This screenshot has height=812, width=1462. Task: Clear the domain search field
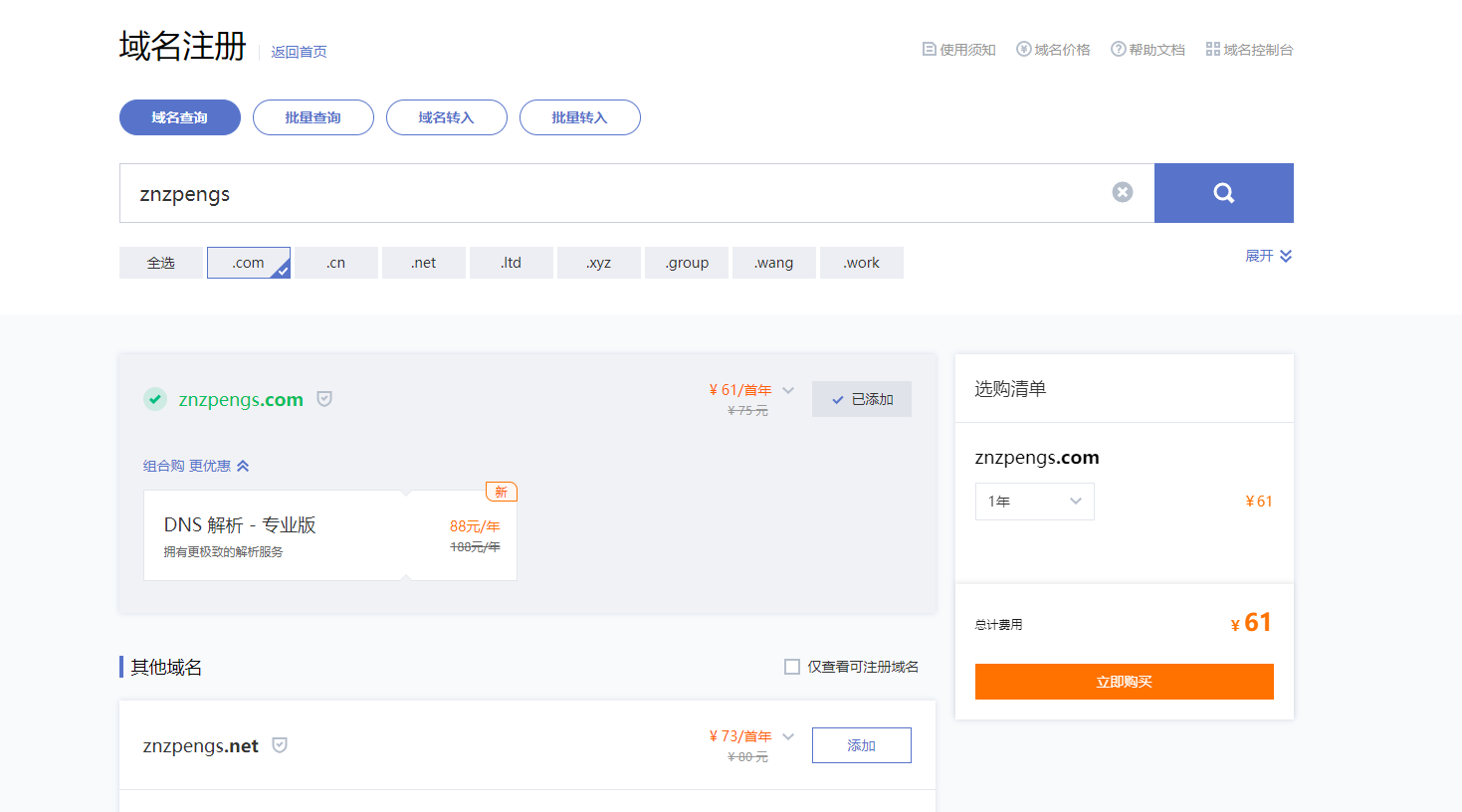click(x=1123, y=192)
